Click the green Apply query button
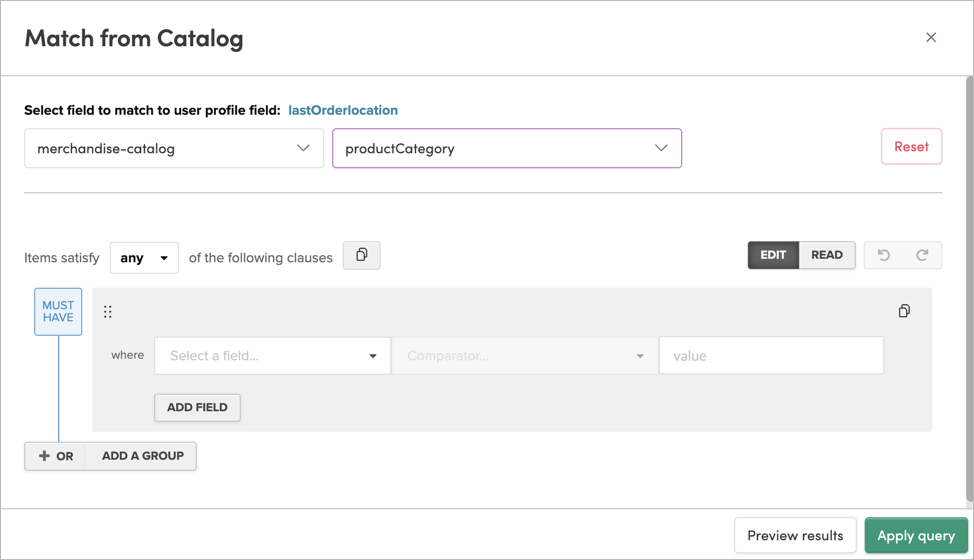974x560 pixels. (915, 536)
